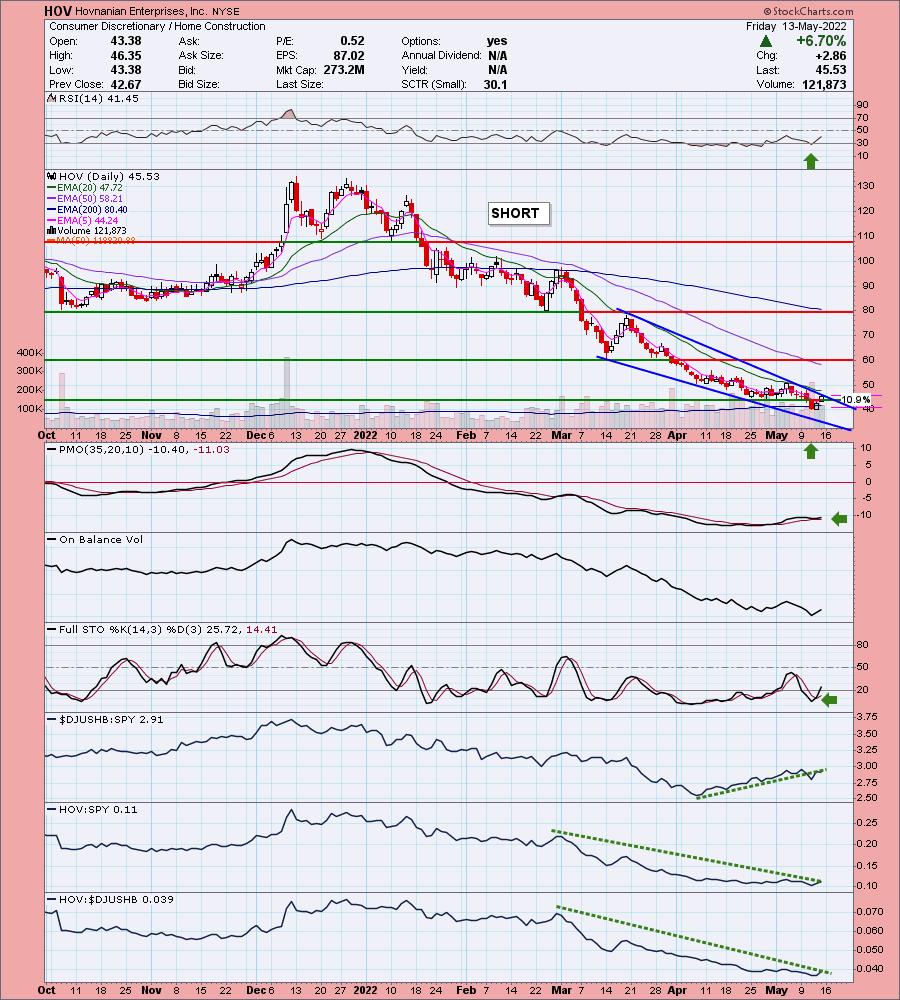Click the candlestick icon beside HOV (Daily)

(x=52, y=177)
